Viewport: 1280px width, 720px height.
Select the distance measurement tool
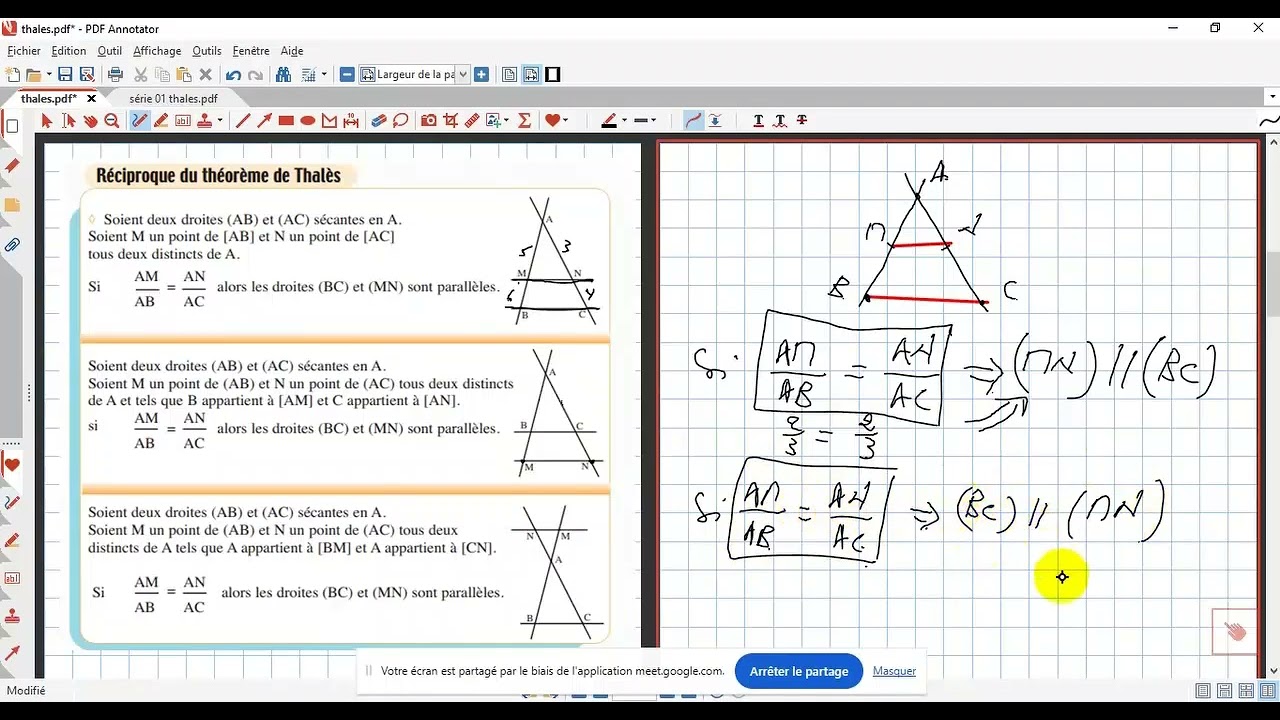[x=351, y=121]
